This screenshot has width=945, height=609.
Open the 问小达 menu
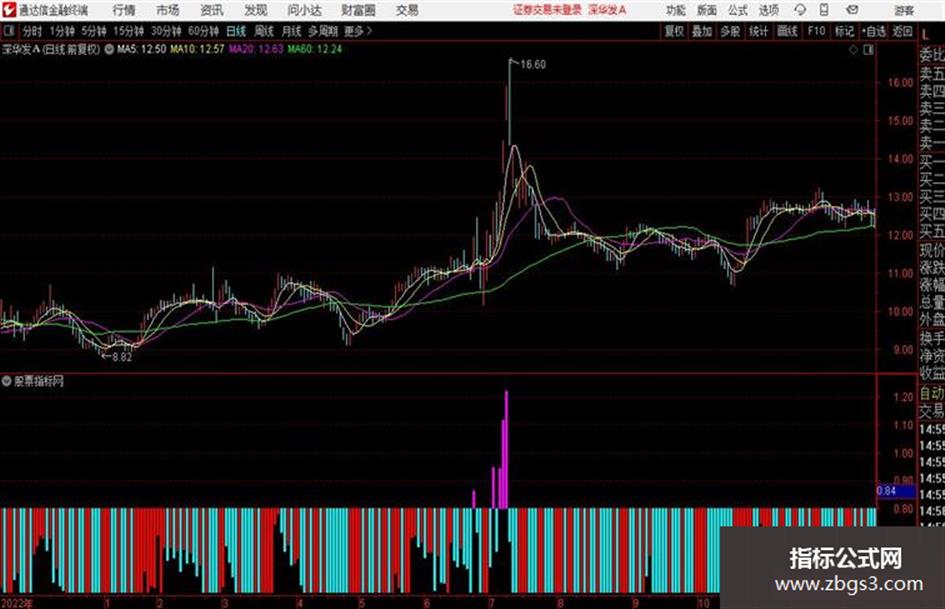304,10
